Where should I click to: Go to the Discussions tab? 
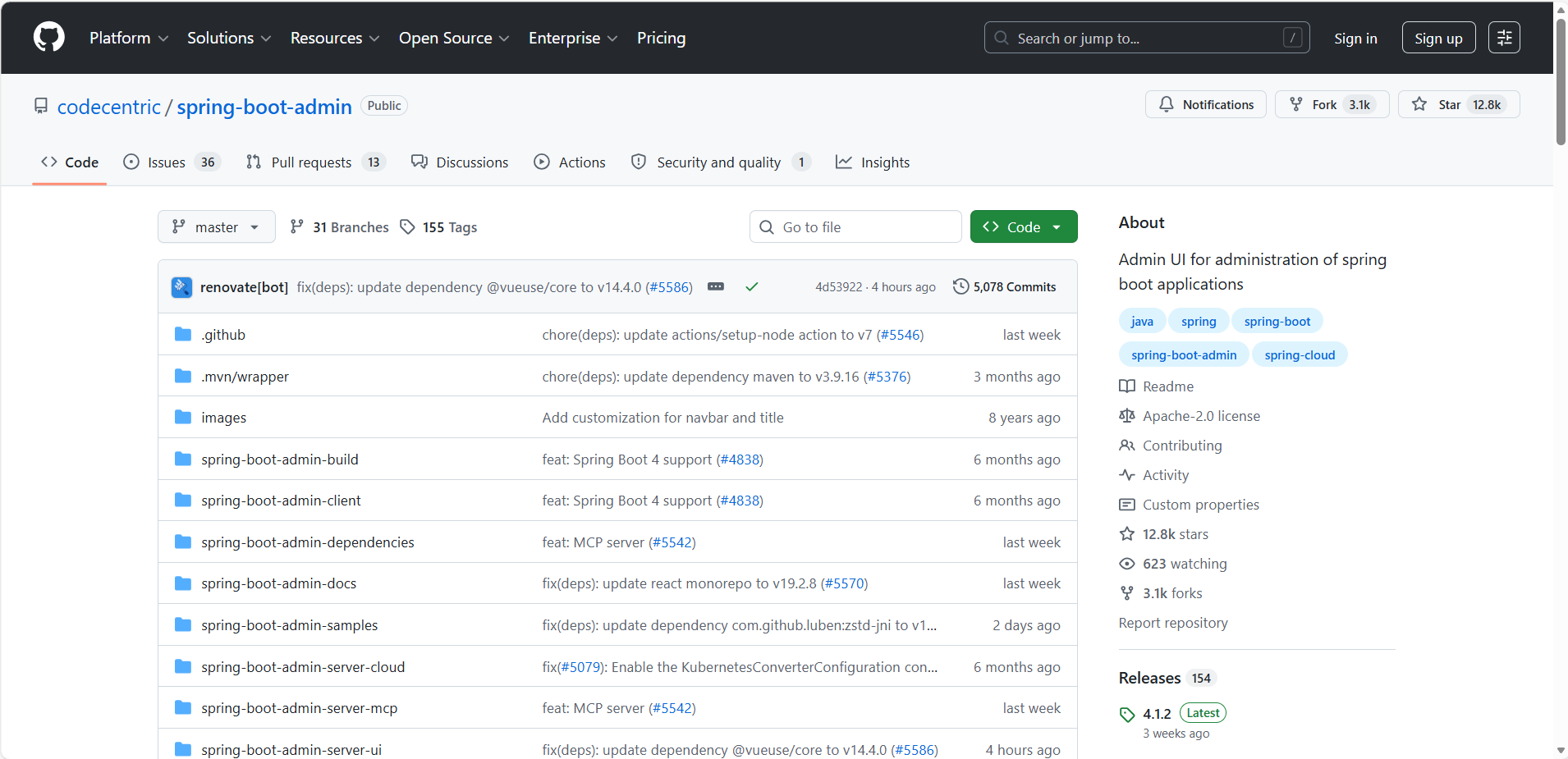pyautogui.click(x=460, y=162)
